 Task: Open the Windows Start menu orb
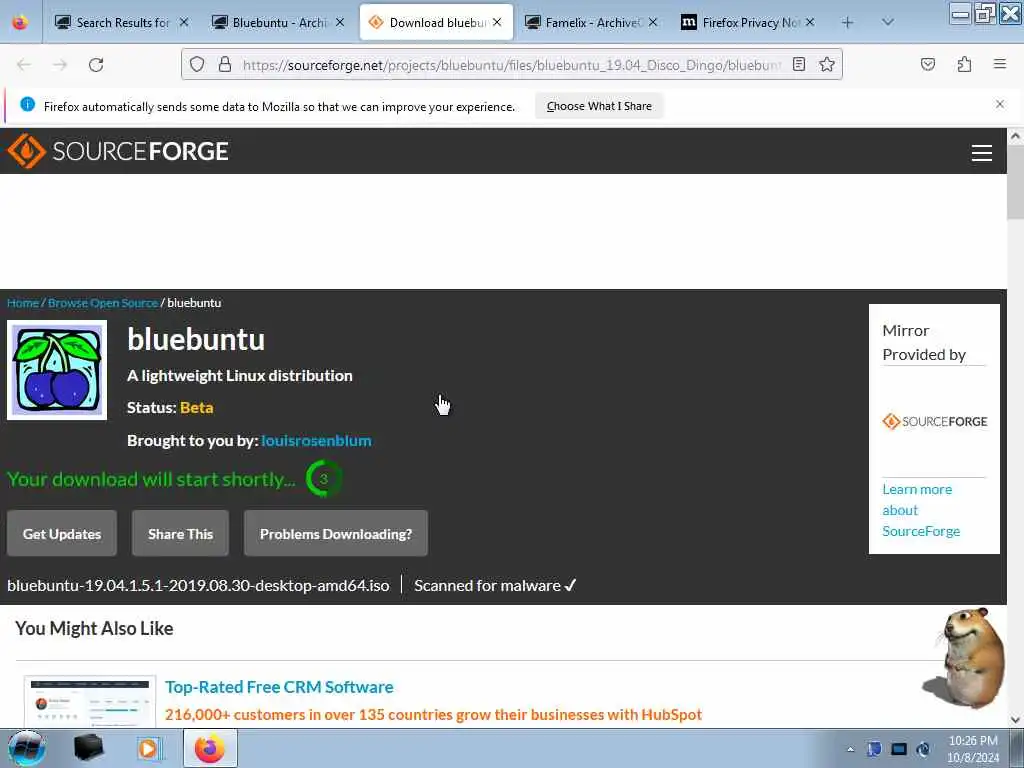point(26,748)
